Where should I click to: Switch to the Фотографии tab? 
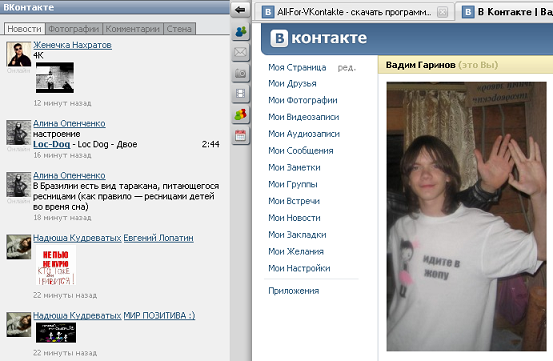pos(73,29)
